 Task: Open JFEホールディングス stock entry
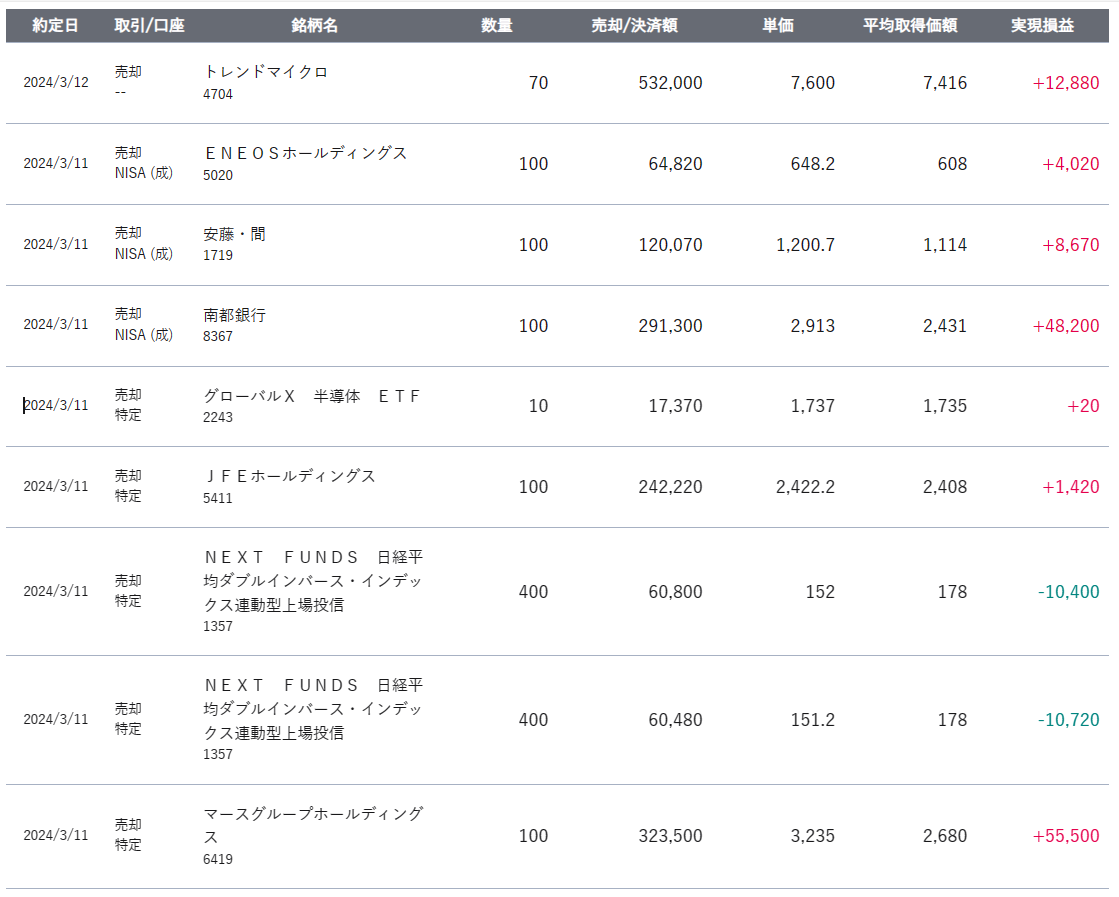point(290,476)
